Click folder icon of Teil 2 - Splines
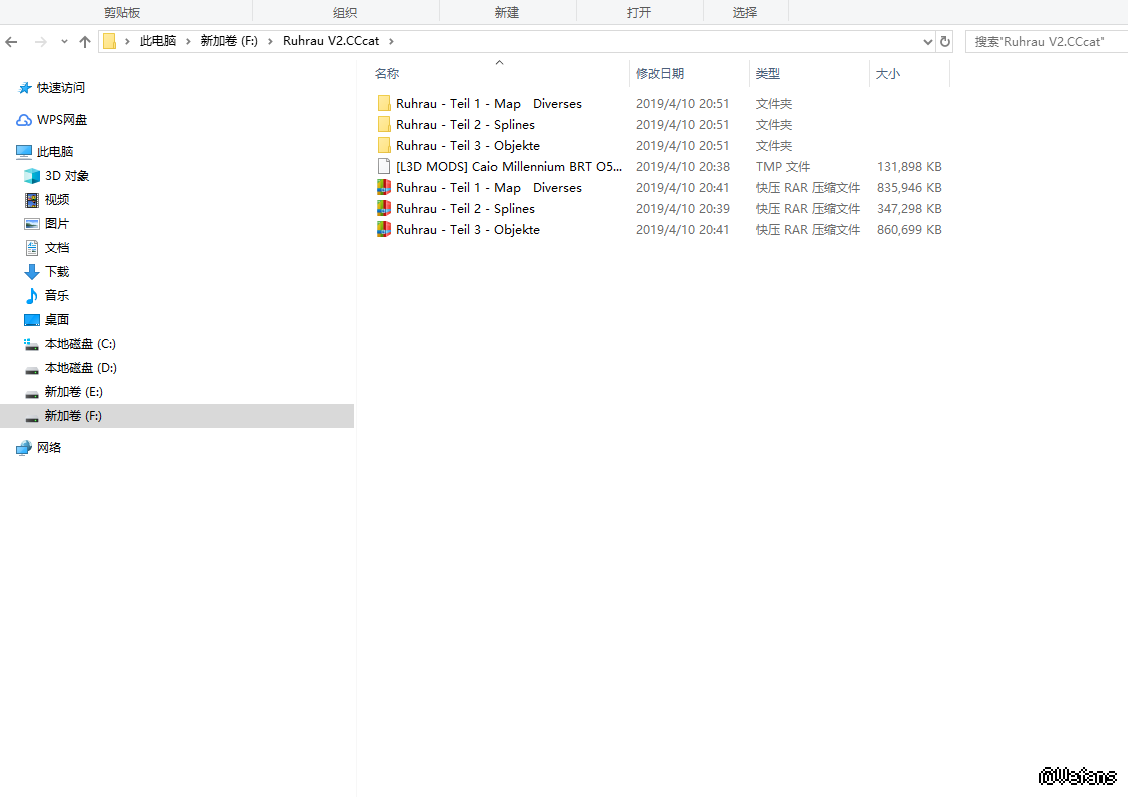 [x=384, y=124]
